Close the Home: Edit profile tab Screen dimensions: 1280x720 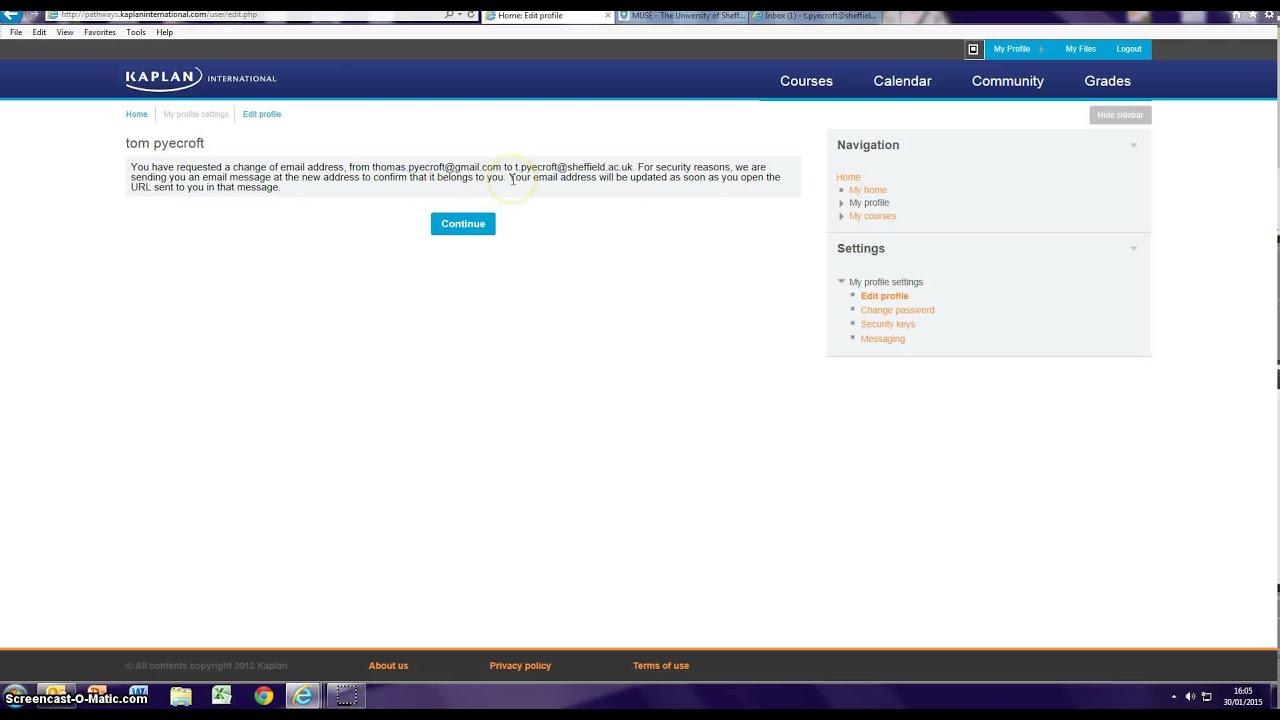pyautogui.click(x=607, y=16)
